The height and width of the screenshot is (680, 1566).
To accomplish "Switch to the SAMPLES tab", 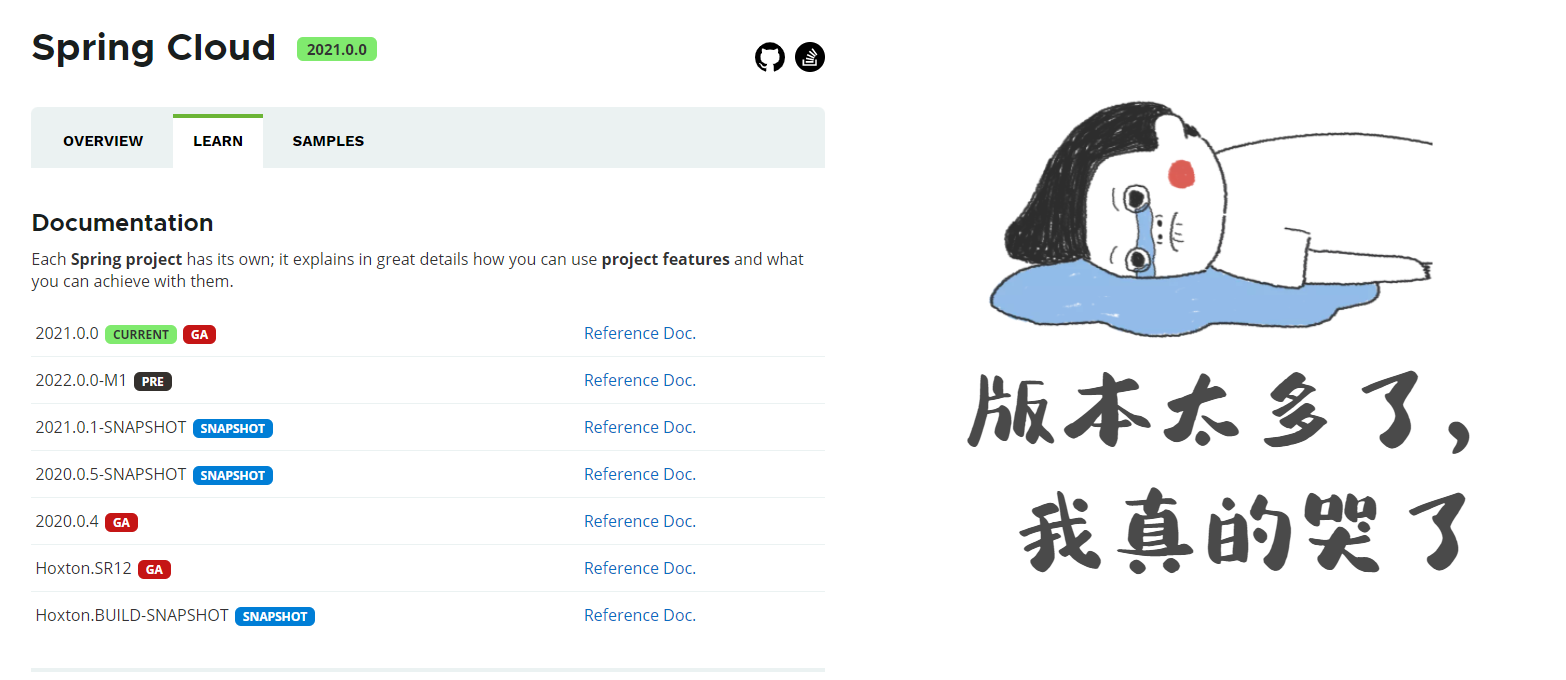I will click(x=327, y=140).
